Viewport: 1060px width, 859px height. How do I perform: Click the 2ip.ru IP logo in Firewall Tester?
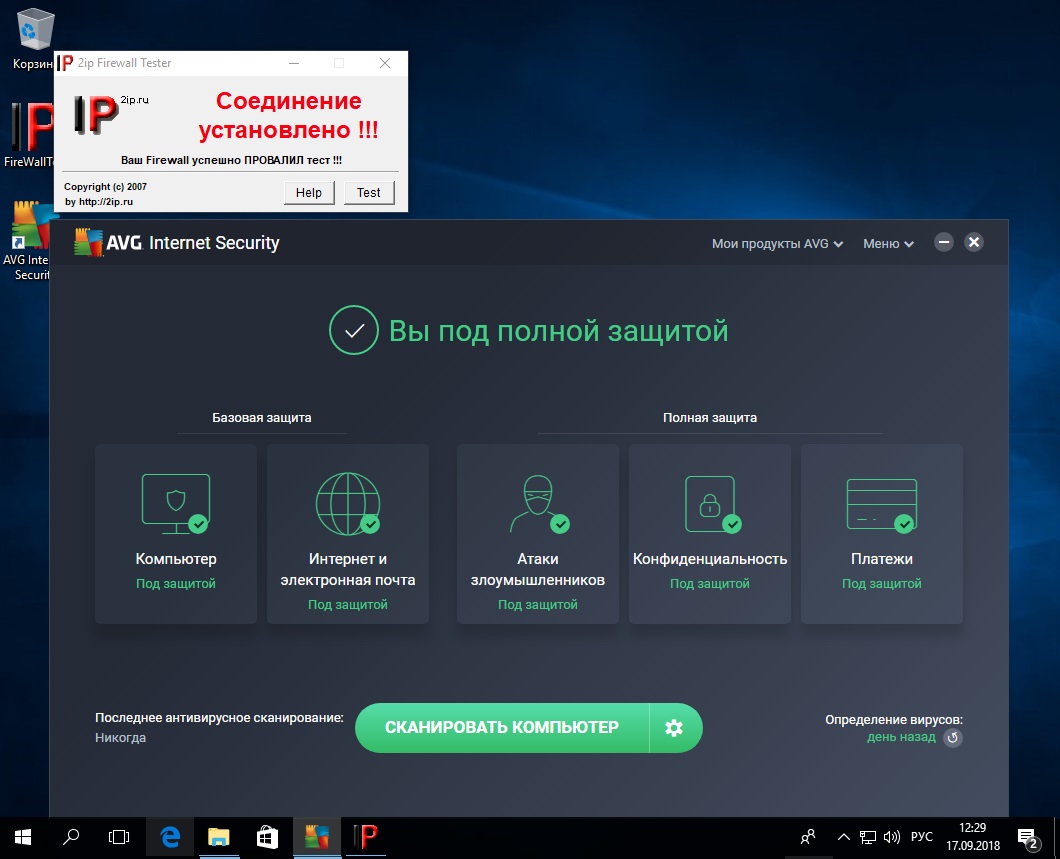[x=98, y=114]
